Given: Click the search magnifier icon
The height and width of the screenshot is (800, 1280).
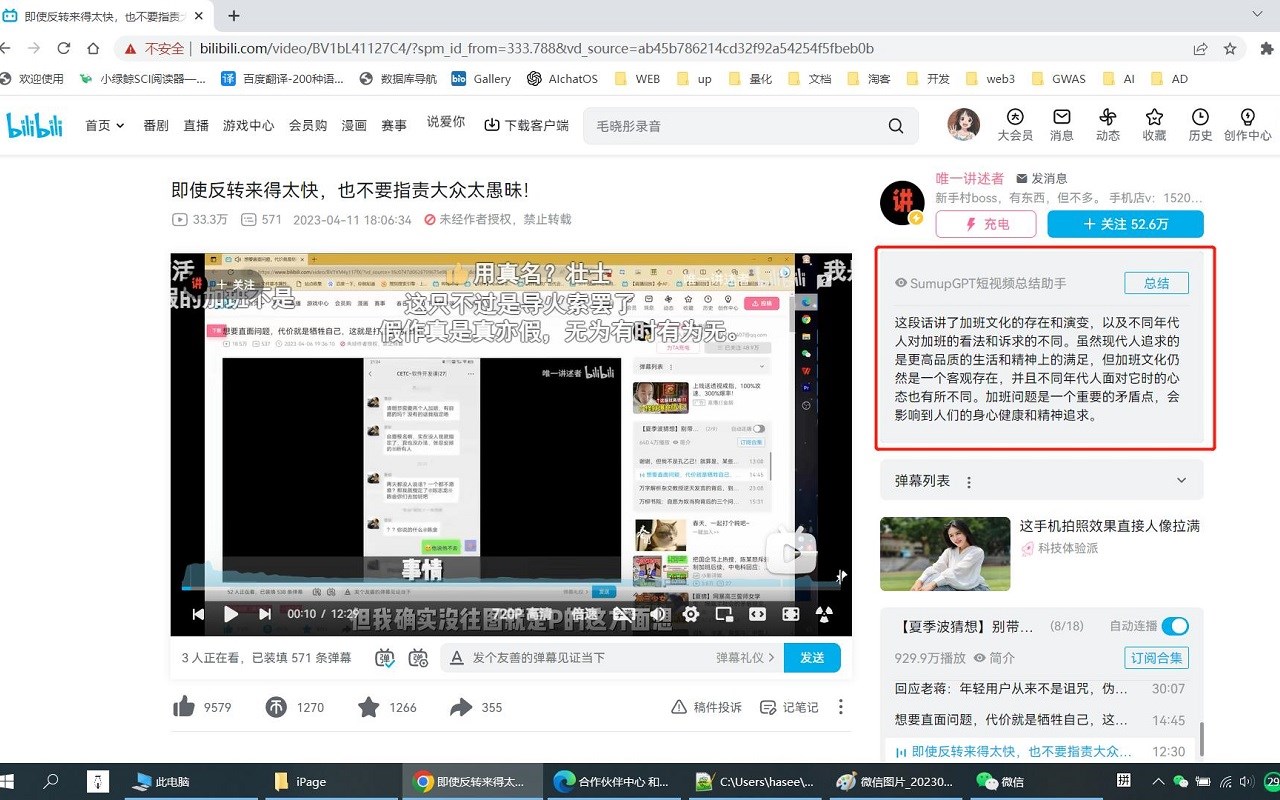Looking at the screenshot, I should click(x=896, y=126).
